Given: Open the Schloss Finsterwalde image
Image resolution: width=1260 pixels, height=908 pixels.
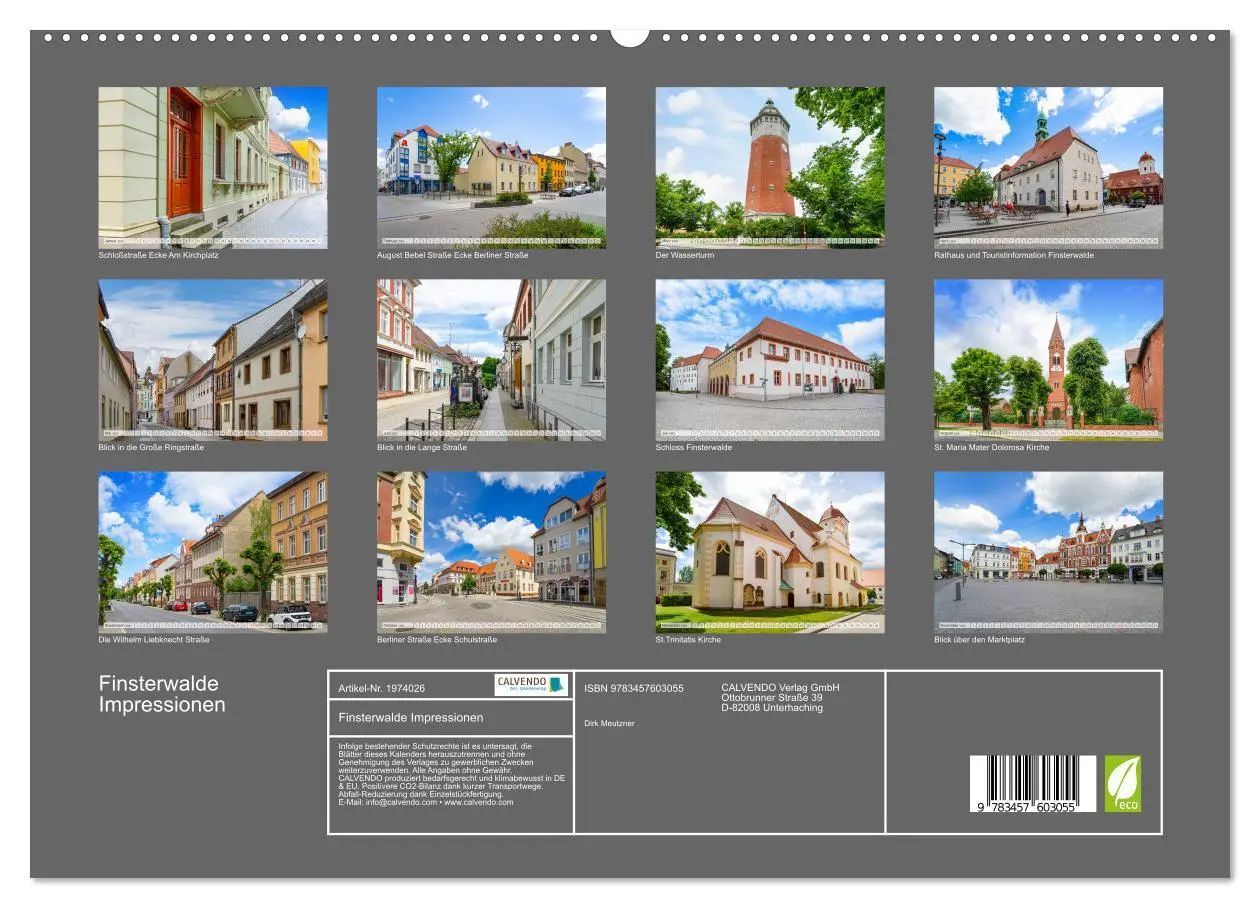Looking at the screenshot, I should 770,360.
